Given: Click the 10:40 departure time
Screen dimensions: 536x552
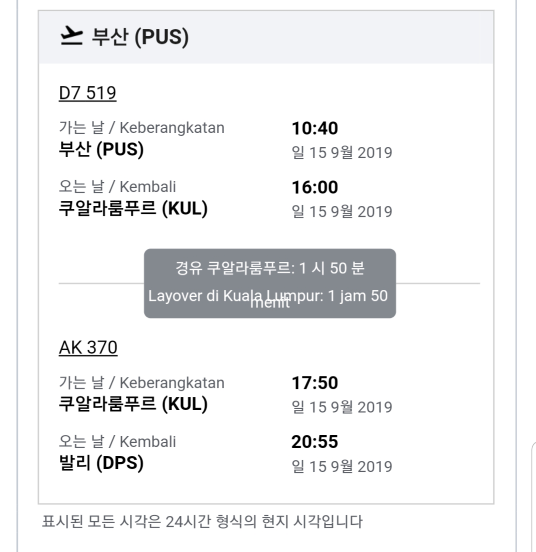Looking at the screenshot, I should (315, 128).
